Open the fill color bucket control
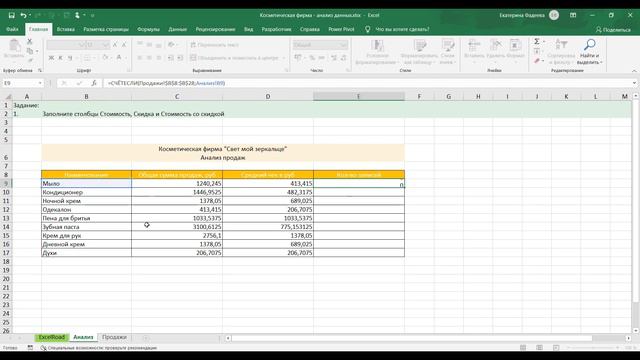The width and height of the screenshot is (640, 360). tap(105, 58)
